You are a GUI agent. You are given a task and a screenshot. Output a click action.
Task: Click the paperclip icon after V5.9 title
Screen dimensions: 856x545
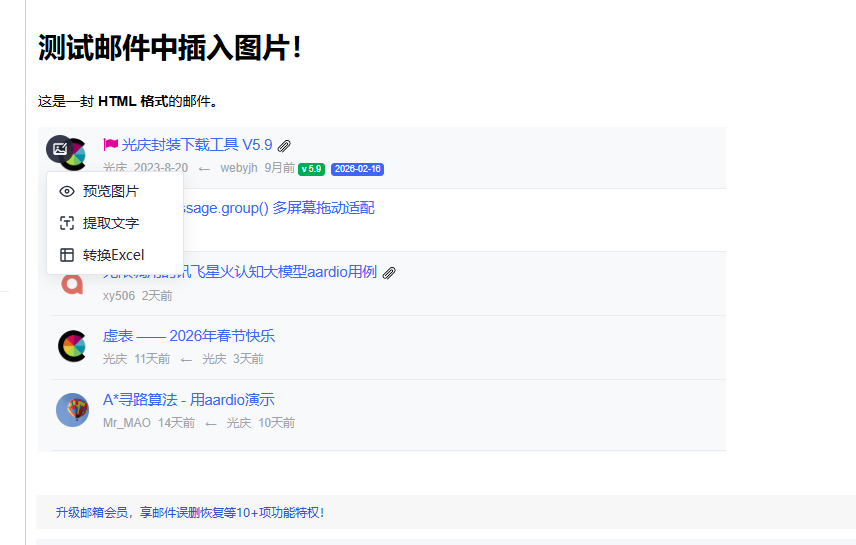[x=284, y=146]
